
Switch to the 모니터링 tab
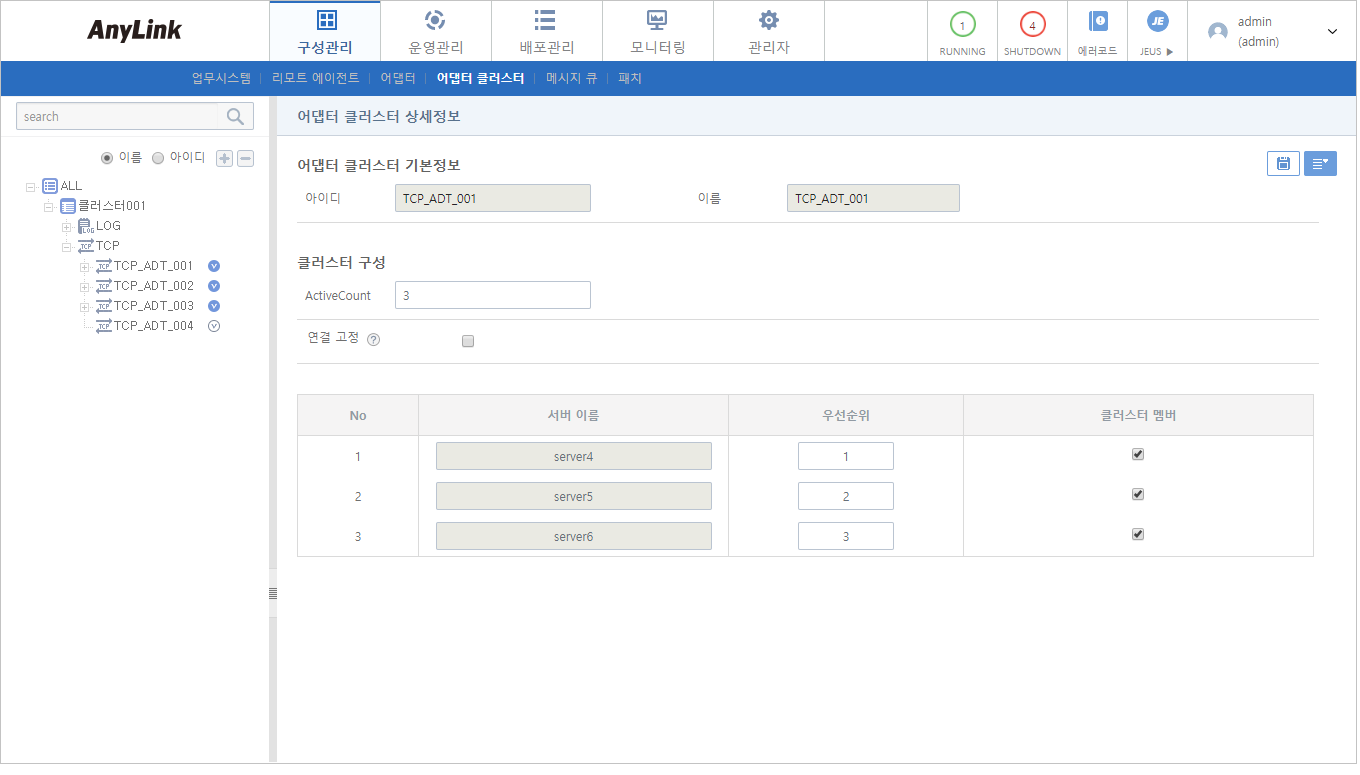click(x=658, y=30)
